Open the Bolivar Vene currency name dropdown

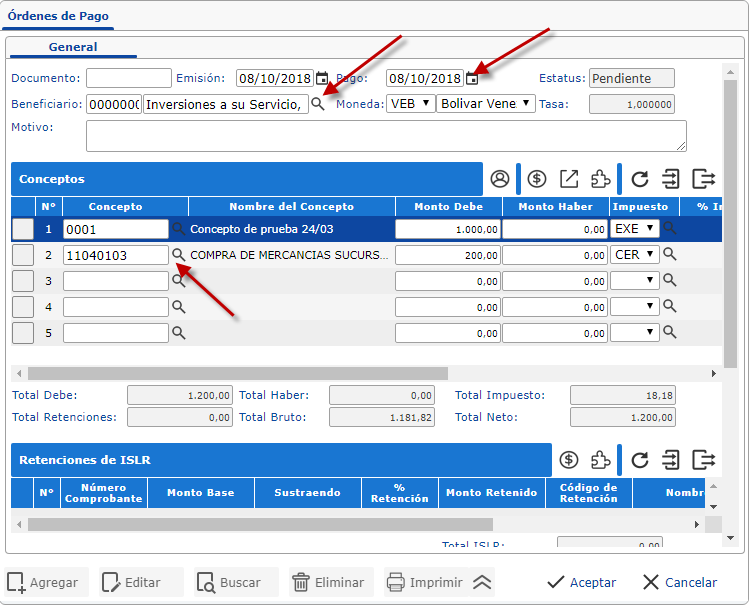pos(486,104)
